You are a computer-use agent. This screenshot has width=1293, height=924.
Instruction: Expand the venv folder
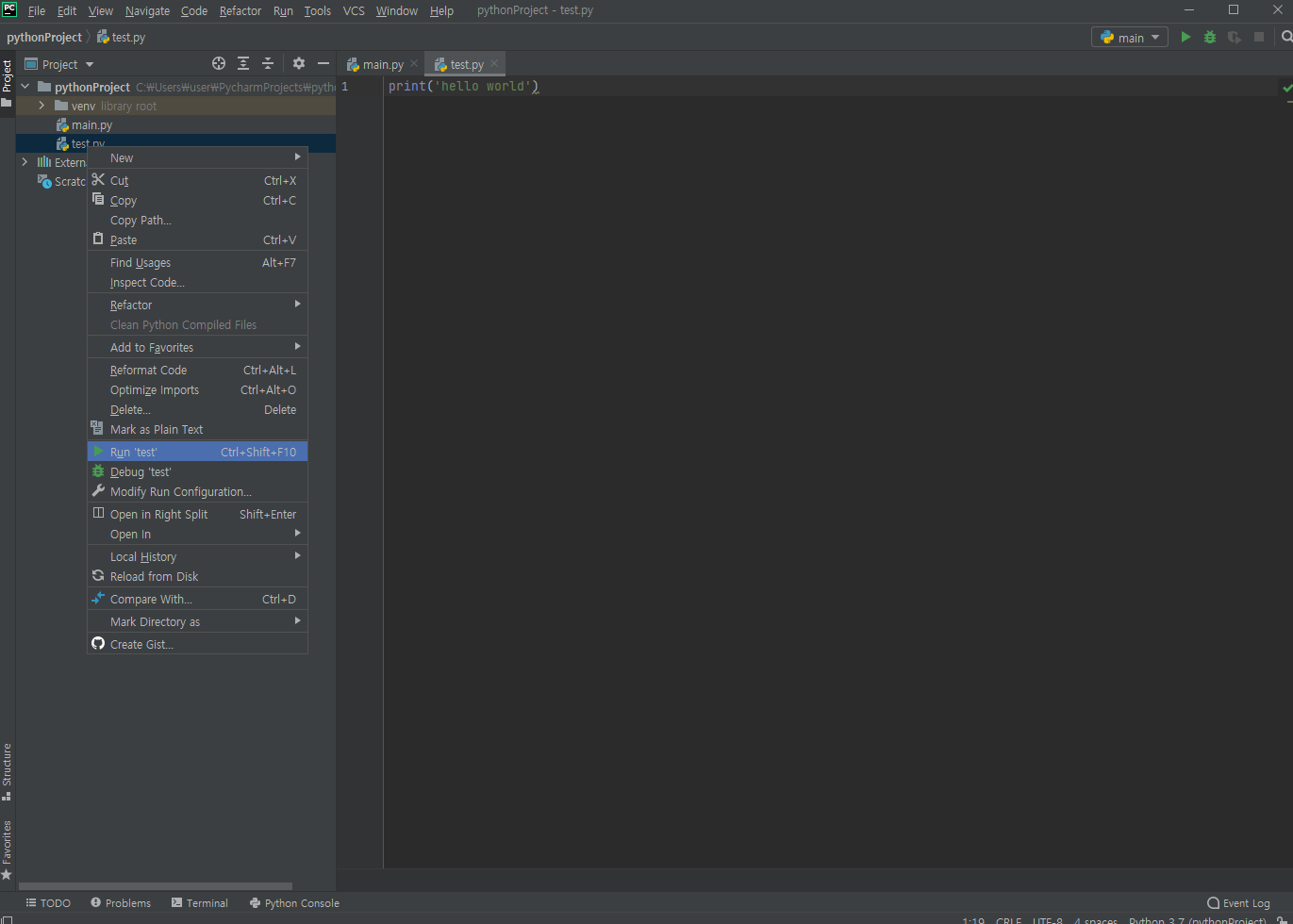(x=42, y=106)
